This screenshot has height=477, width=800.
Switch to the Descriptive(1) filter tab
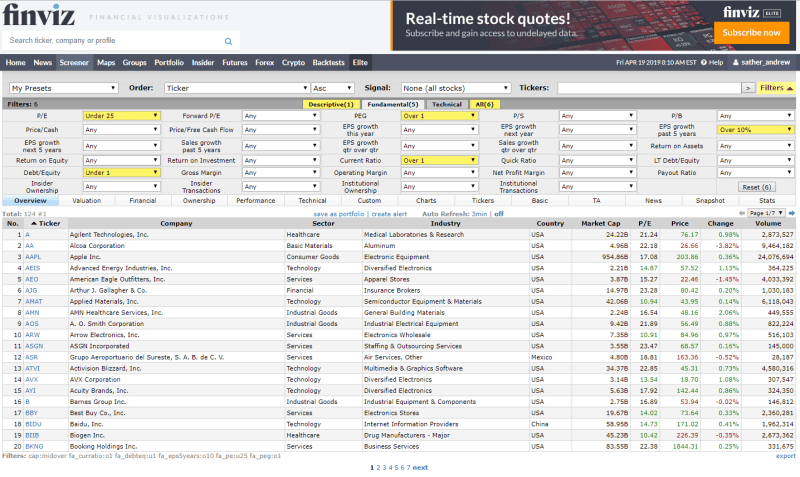pyautogui.click(x=331, y=104)
